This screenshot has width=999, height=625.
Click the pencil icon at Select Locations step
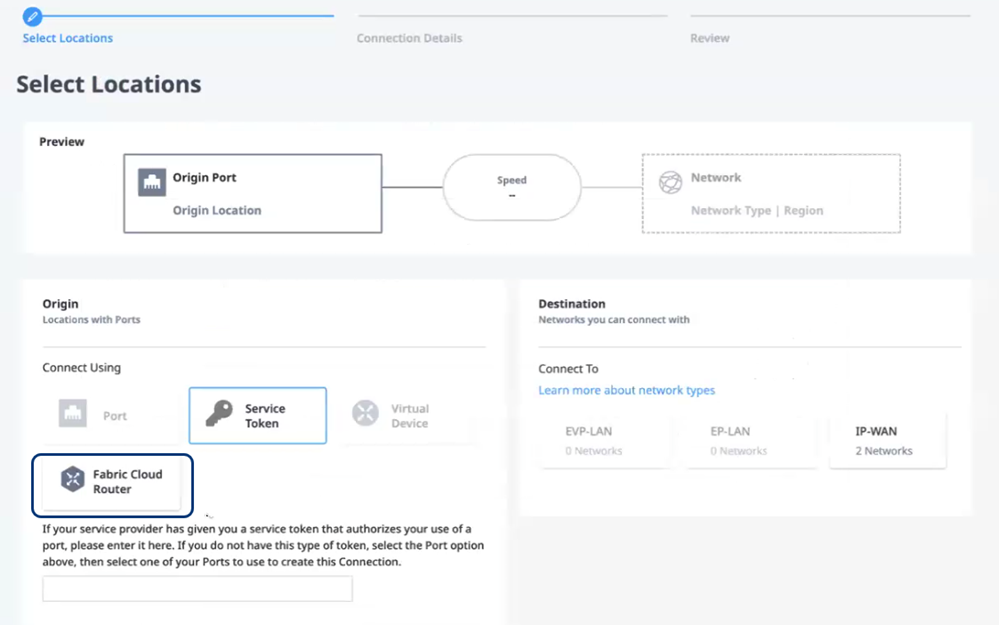(32, 17)
